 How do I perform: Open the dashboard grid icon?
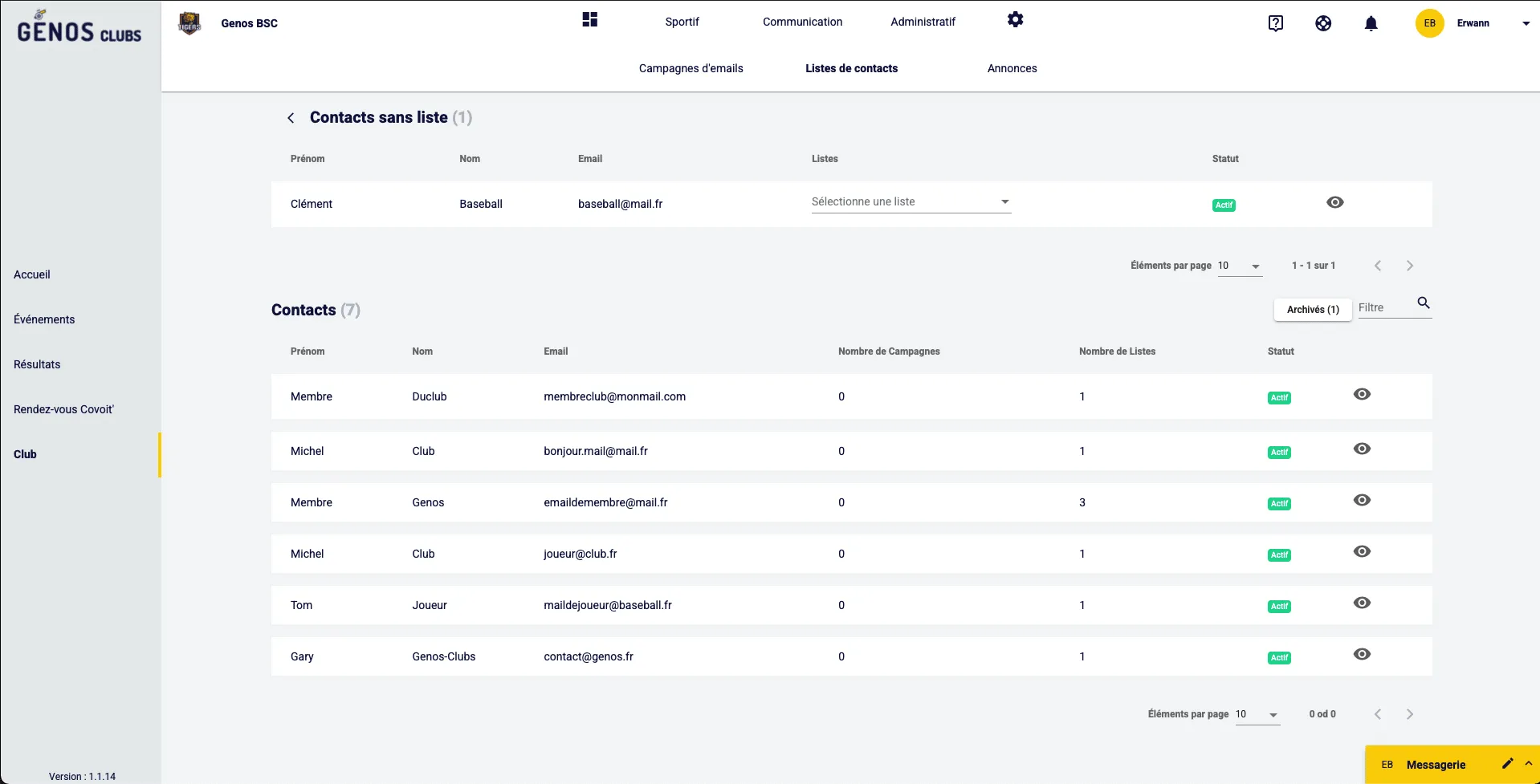tap(590, 20)
